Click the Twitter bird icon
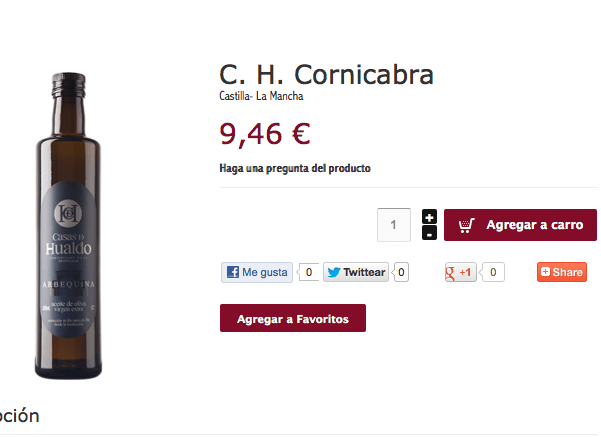The width and height of the screenshot is (601, 437). click(334, 272)
